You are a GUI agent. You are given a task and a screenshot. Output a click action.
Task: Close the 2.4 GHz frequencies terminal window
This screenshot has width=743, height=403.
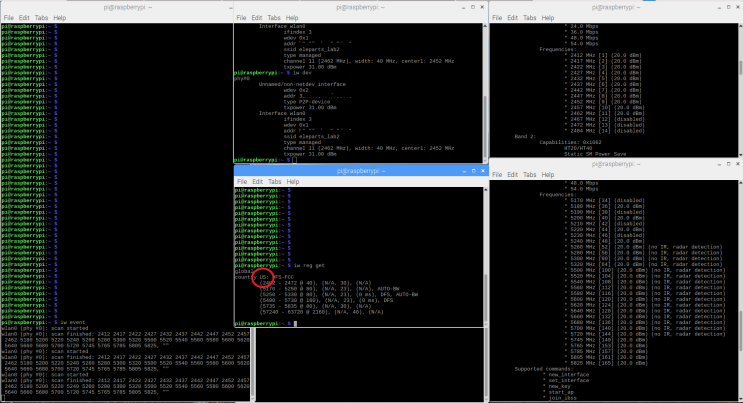coord(738,7)
